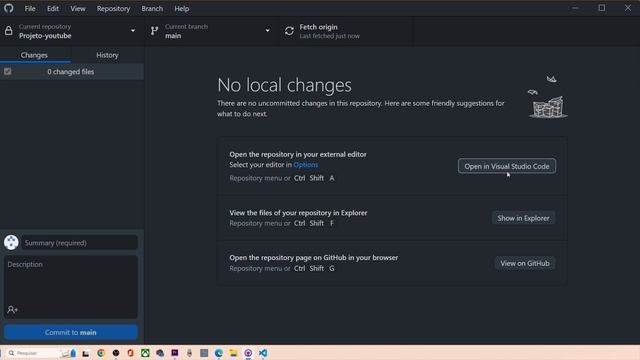
Task: Click the Show in Explorer button
Action: [x=523, y=218]
